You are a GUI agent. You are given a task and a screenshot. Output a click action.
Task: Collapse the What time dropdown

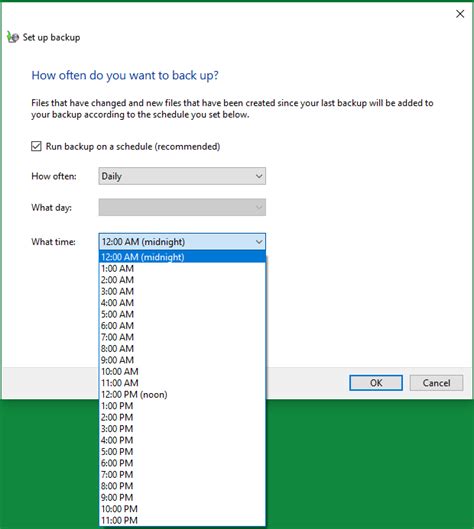click(x=182, y=242)
